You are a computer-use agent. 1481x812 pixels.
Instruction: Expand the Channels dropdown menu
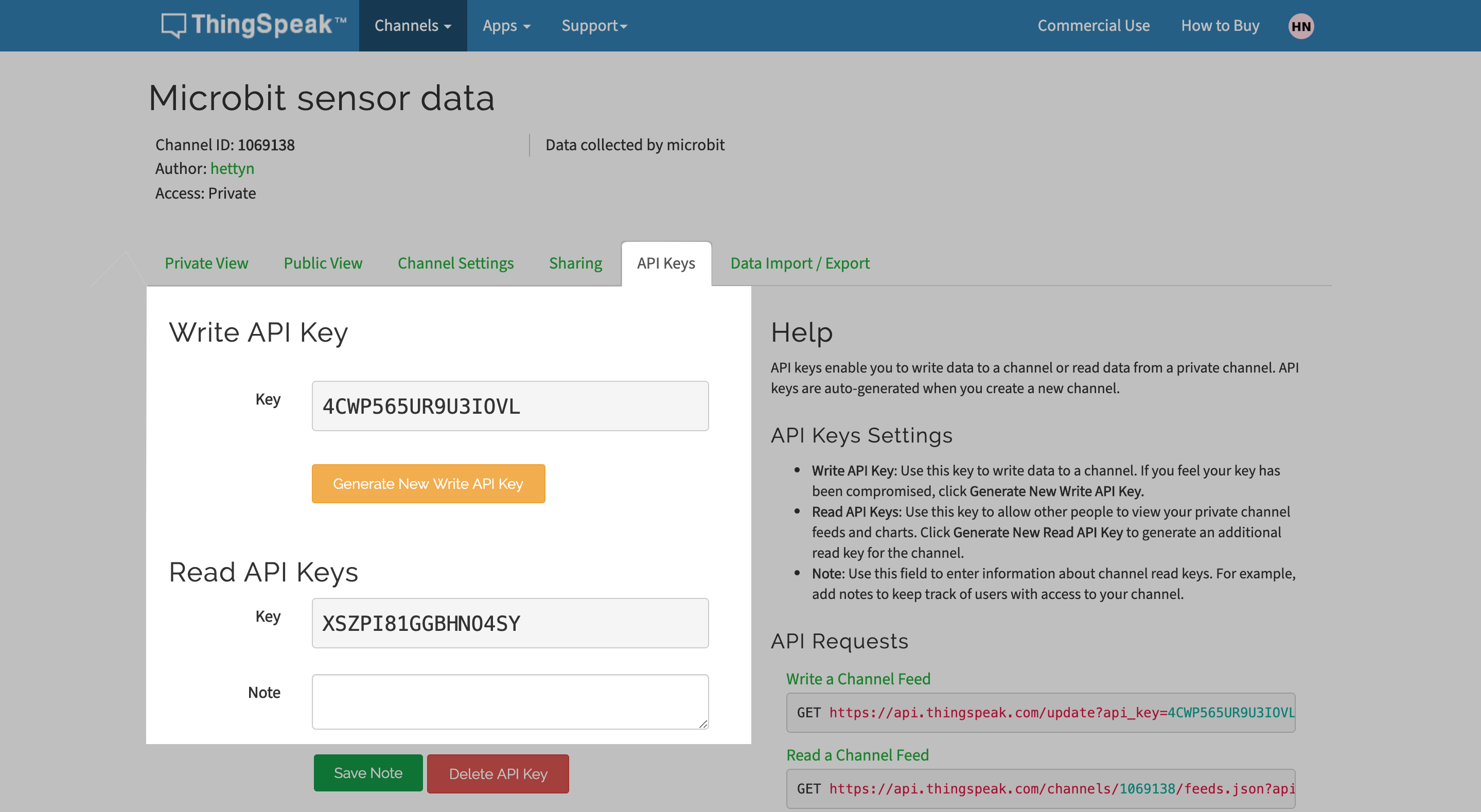[x=412, y=26]
